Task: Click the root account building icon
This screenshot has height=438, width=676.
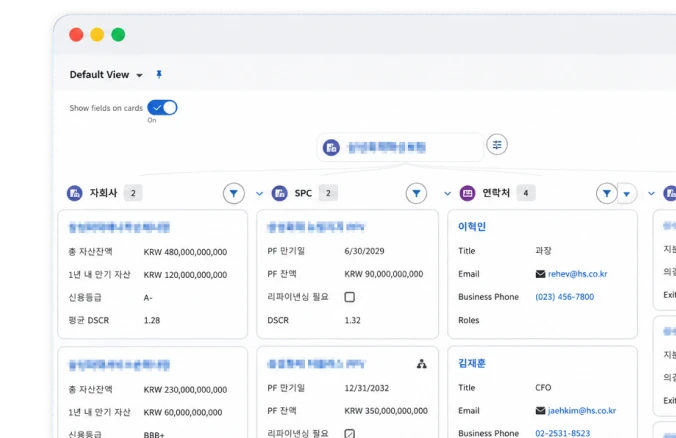Action: (x=331, y=147)
